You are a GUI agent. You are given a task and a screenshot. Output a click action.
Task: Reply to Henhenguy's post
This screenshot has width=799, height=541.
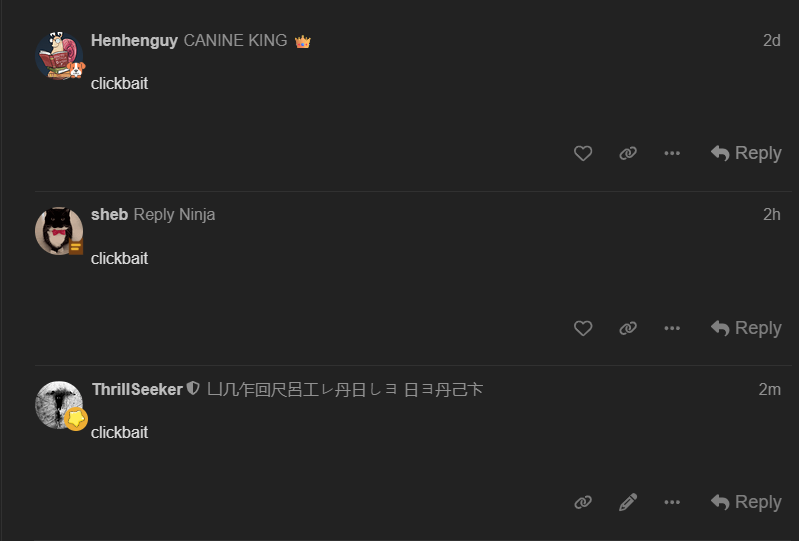(x=746, y=153)
